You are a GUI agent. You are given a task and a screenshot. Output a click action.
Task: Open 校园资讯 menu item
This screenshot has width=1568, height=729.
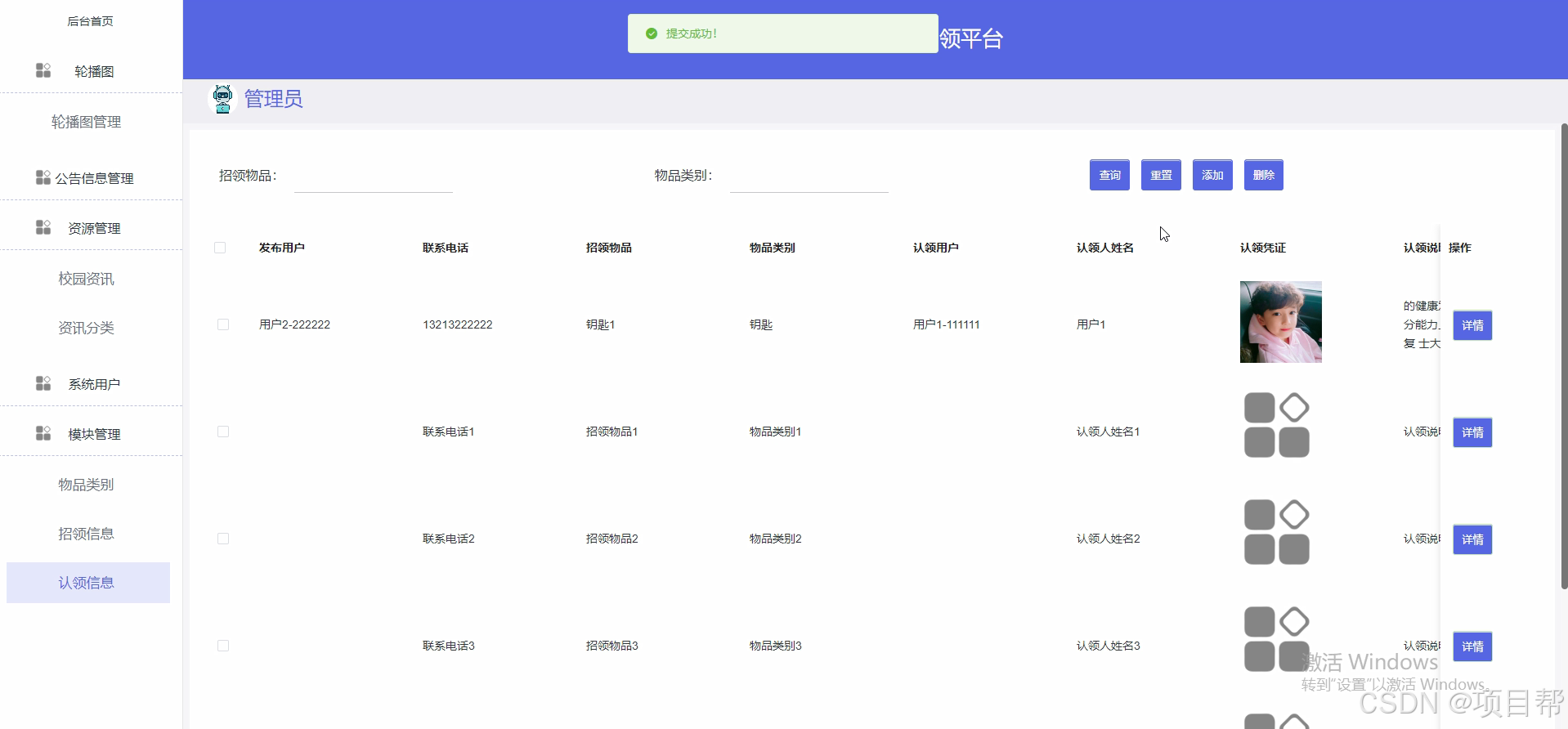coord(87,279)
